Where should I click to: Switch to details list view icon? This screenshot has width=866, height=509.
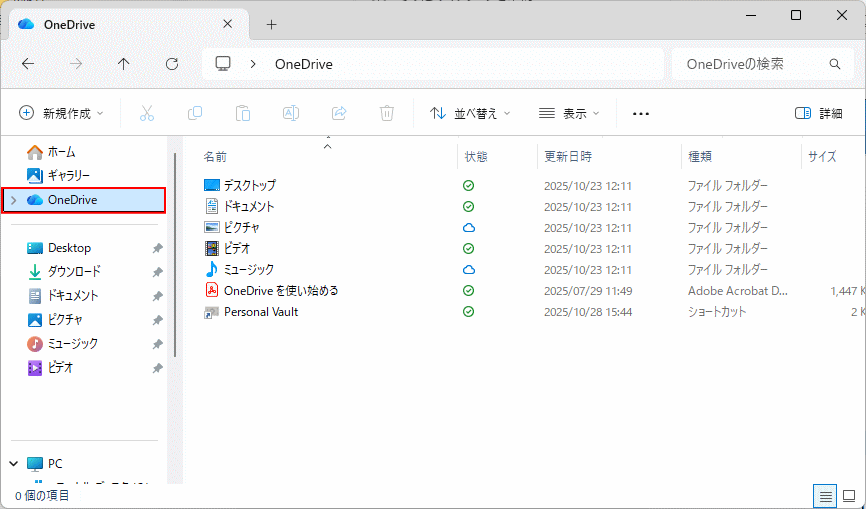pyautogui.click(x=825, y=497)
